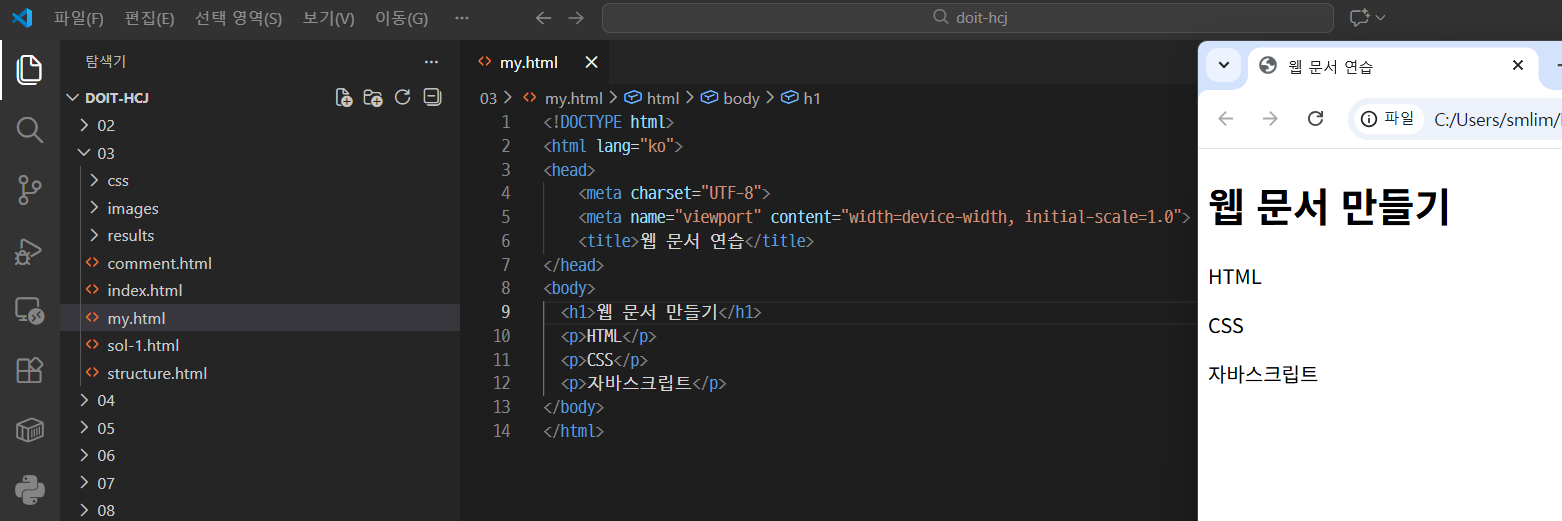The height and width of the screenshot is (521, 1562).
Task: Click 03 in the breadcrumb
Action: (x=488, y=98)
